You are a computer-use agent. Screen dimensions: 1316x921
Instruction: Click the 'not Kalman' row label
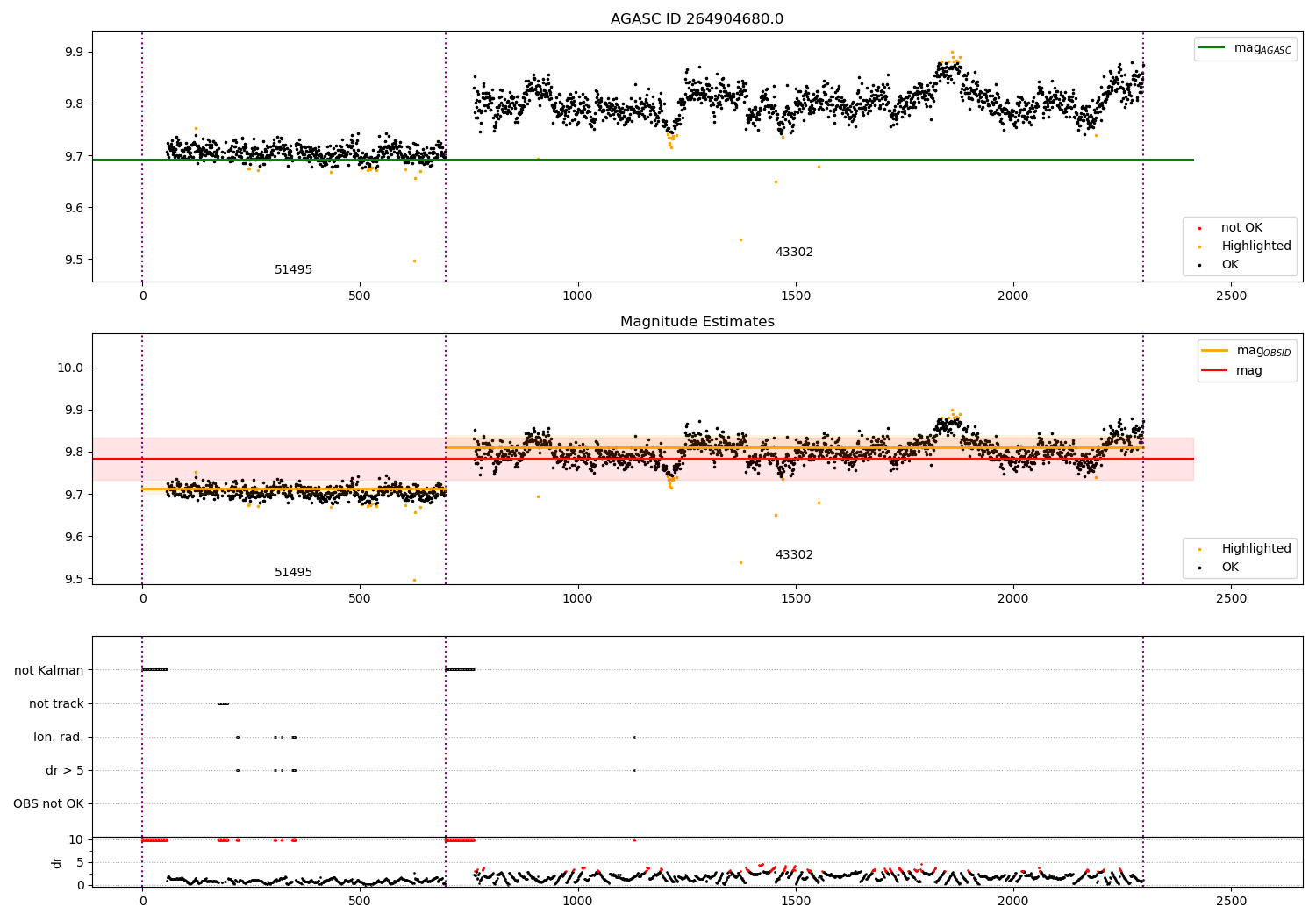(x=49, y=670)
